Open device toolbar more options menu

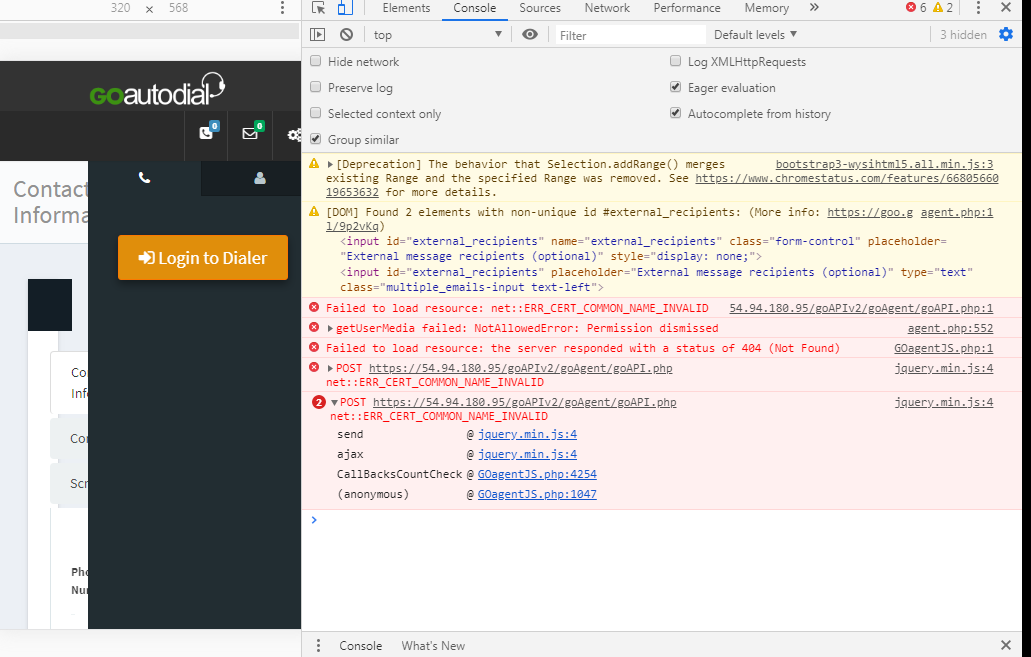pos(283,8)
